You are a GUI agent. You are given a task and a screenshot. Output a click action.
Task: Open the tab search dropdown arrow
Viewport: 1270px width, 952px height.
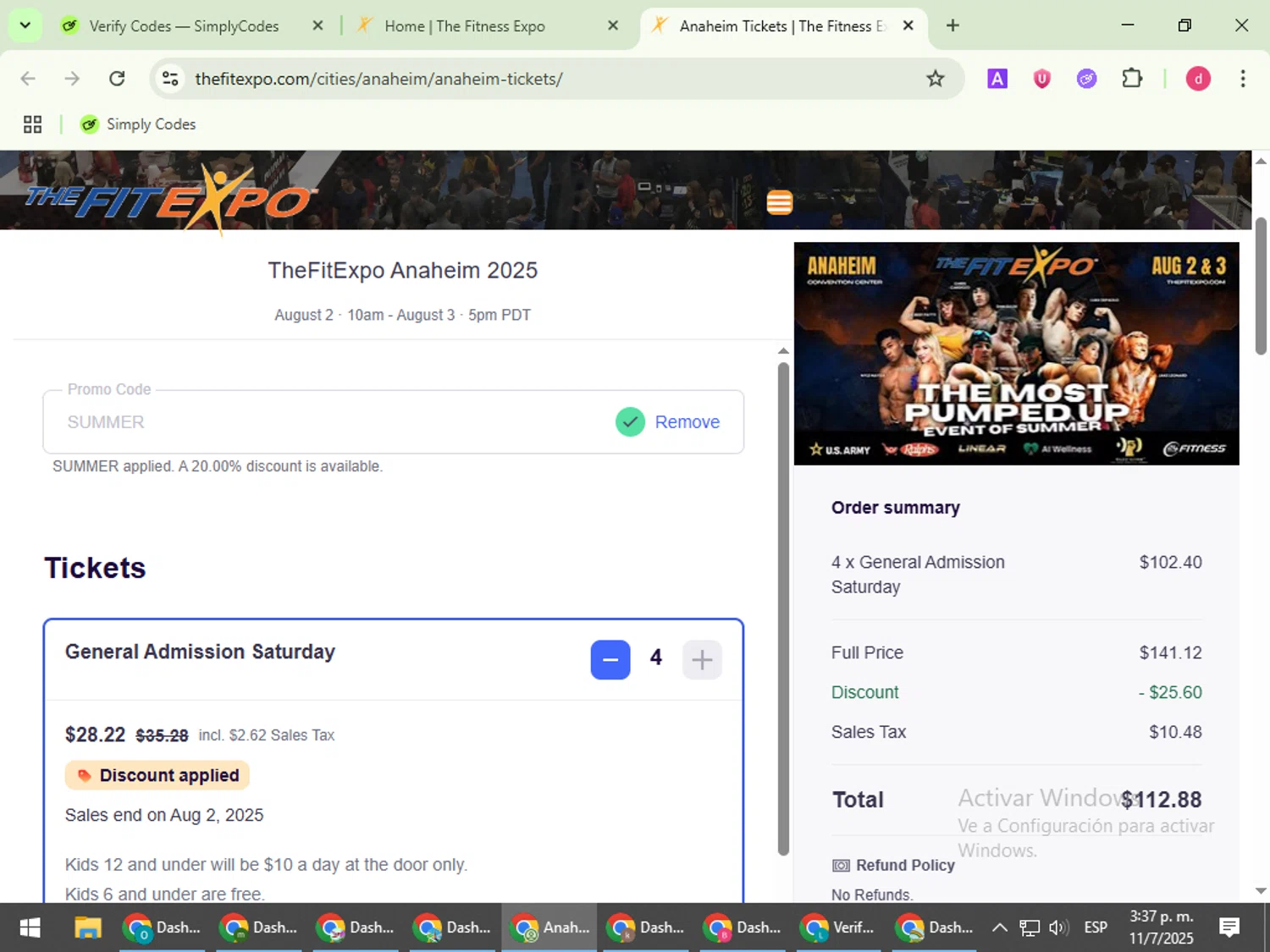(25, 25)
